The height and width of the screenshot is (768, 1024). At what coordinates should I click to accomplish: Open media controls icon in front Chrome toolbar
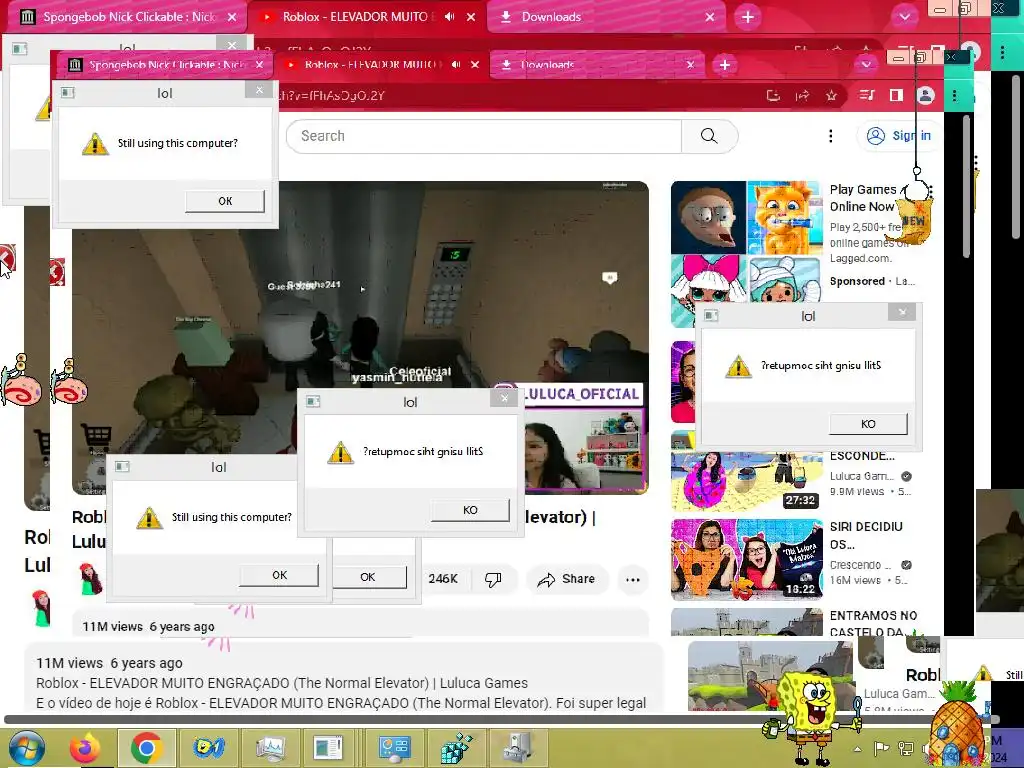(867, 96)
